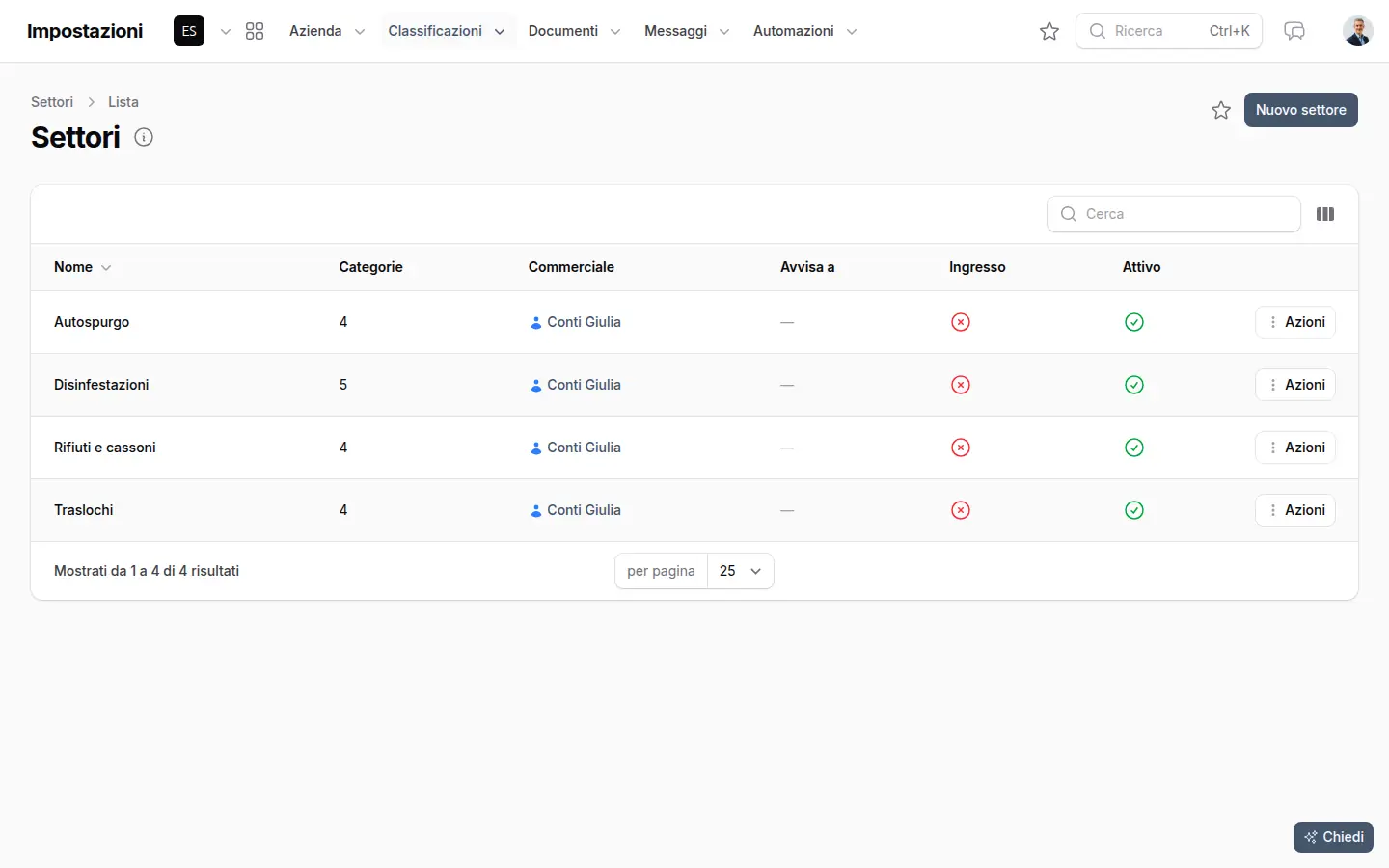The height and width of the screenshot is (868, 1389).
Task: Click the Attivo green check for Rifiuti e cassoni
Action: (x=1134, y=448)
